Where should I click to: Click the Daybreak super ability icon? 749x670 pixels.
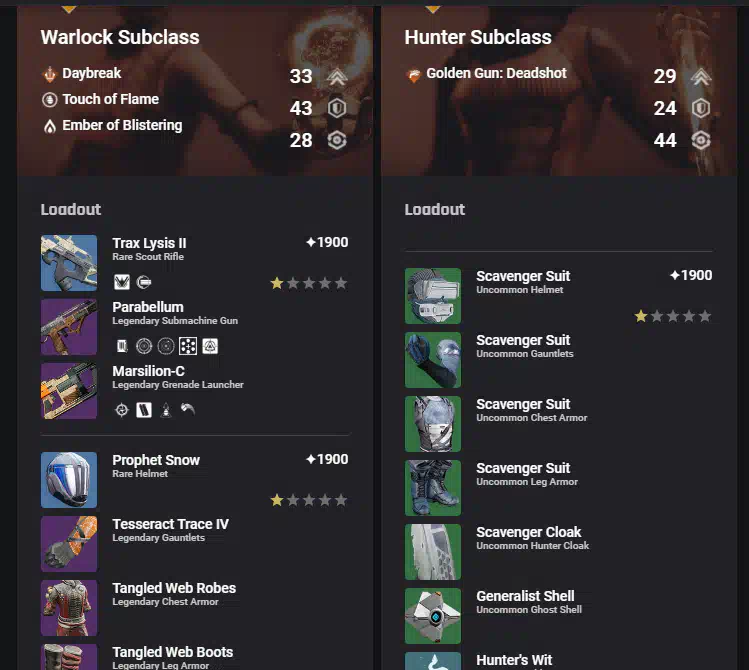49,74
